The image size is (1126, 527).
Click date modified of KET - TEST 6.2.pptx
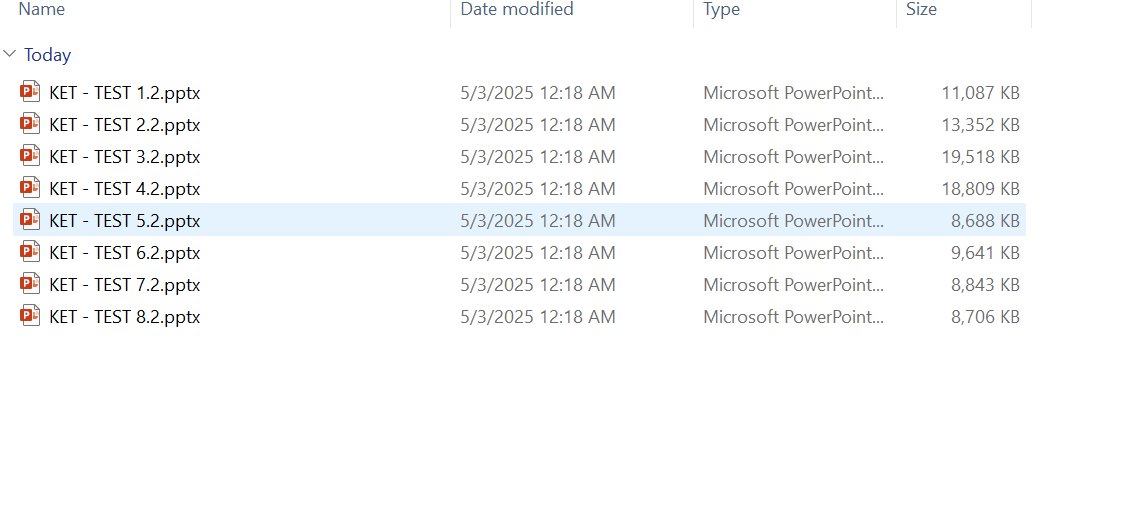click(537, 253)
